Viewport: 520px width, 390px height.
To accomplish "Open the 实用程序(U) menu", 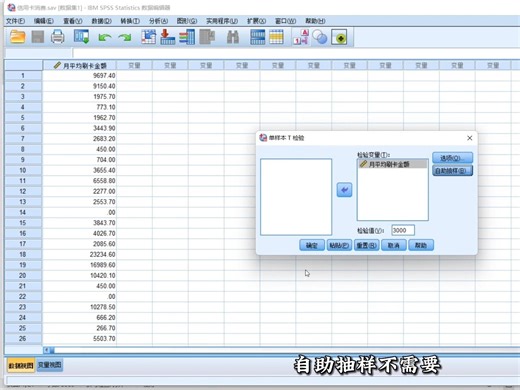I will click(222, 21).
